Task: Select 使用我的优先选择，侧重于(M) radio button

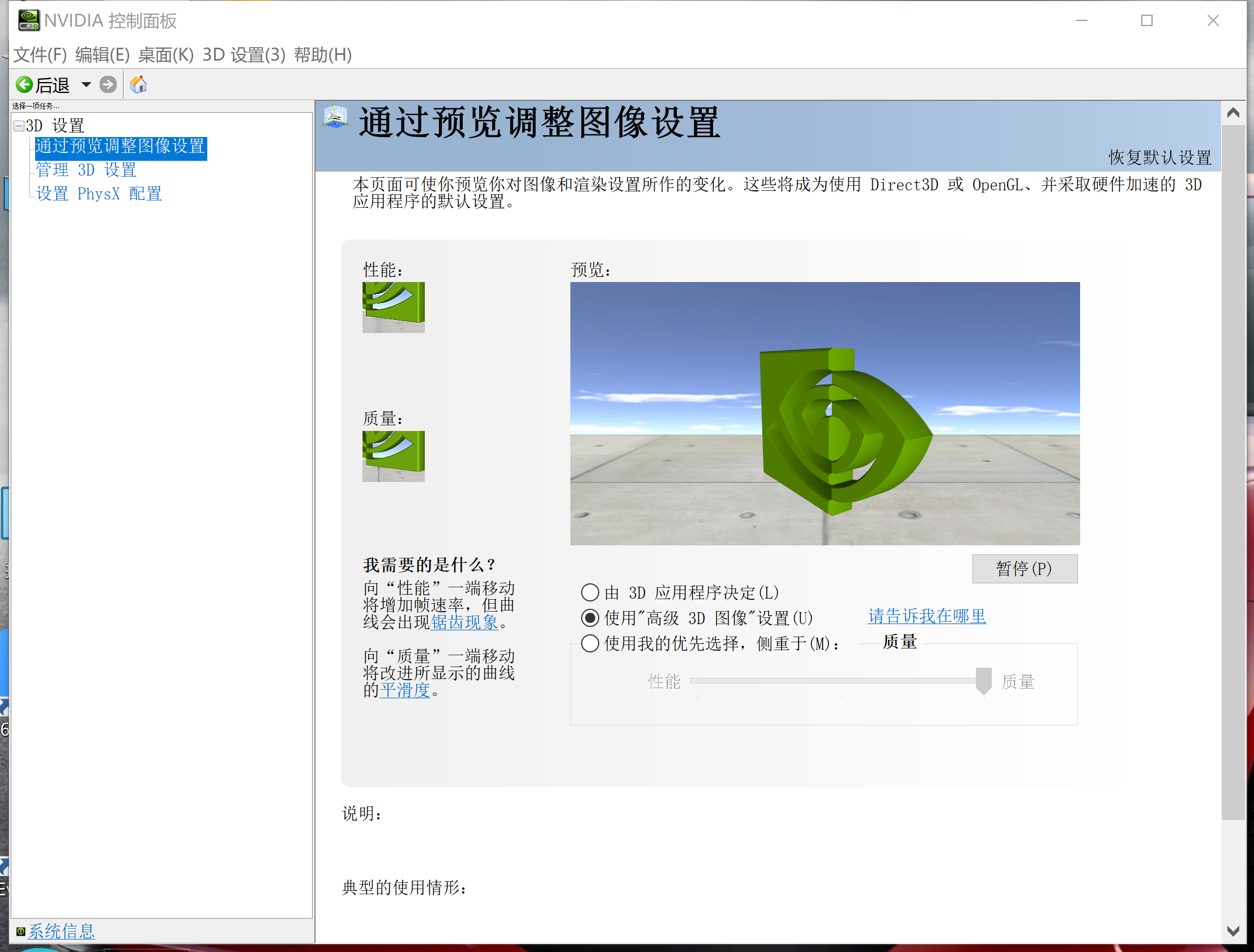Action: 590,643
